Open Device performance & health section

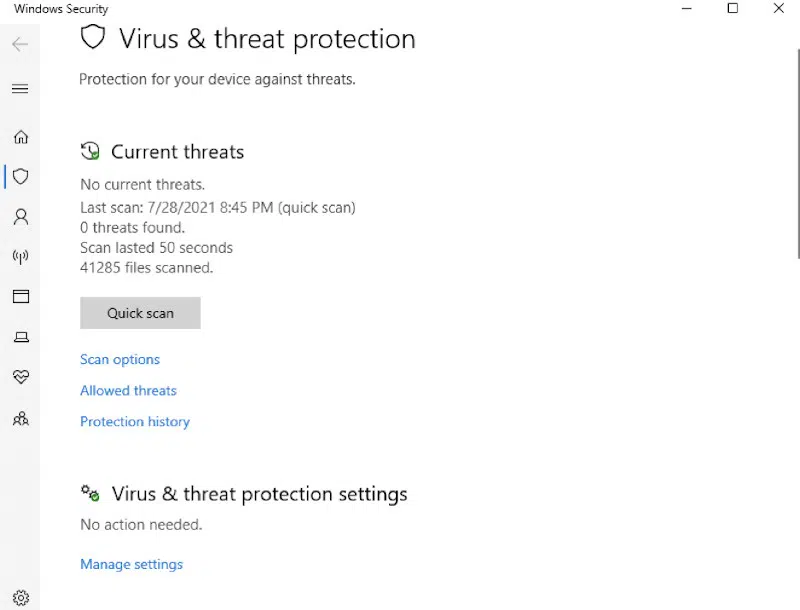coord(21,377)
